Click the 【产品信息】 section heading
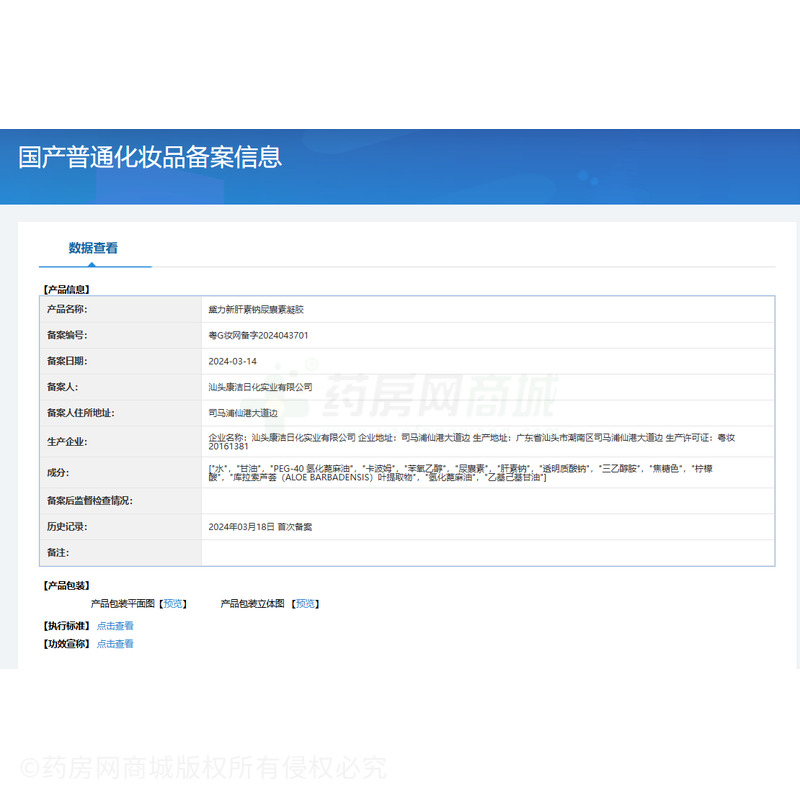800x800 pixels. click(x=67, y=289)
